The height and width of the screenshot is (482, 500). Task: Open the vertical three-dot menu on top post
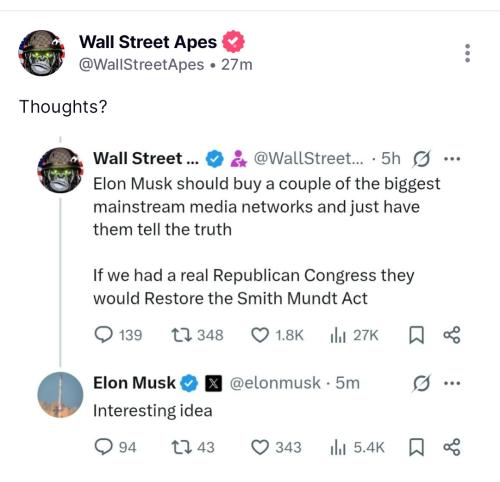(467, 53)
